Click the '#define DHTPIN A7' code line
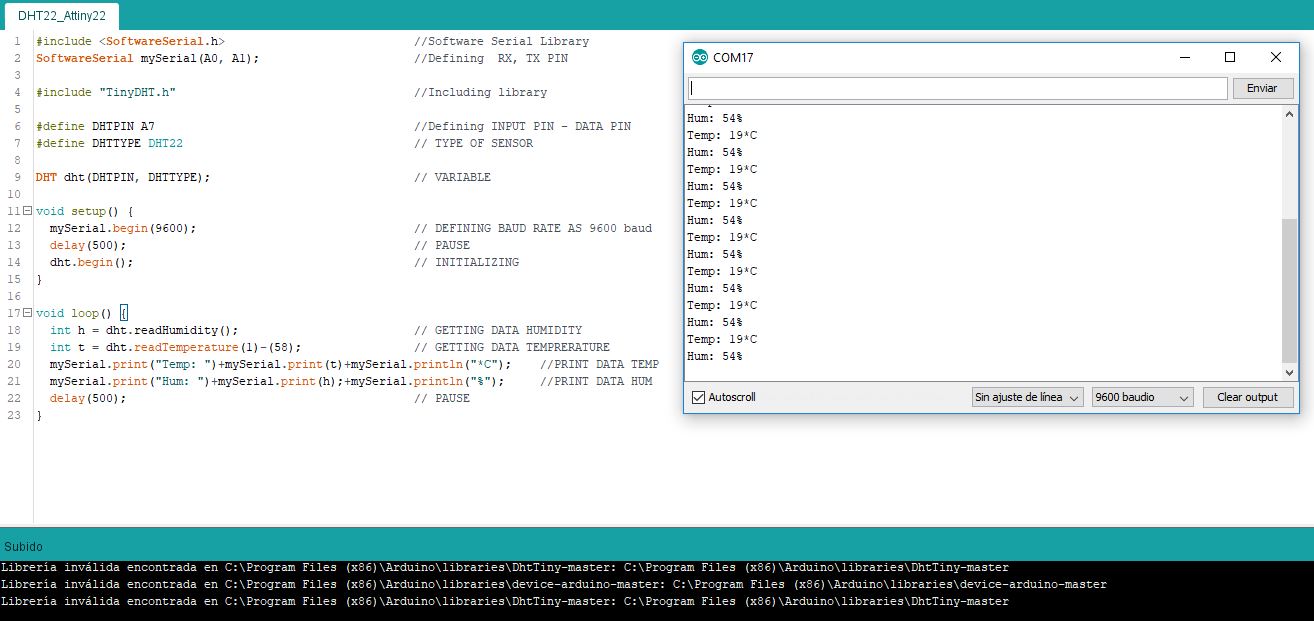Screen dimensions: 1314x621 click(95, 127)
